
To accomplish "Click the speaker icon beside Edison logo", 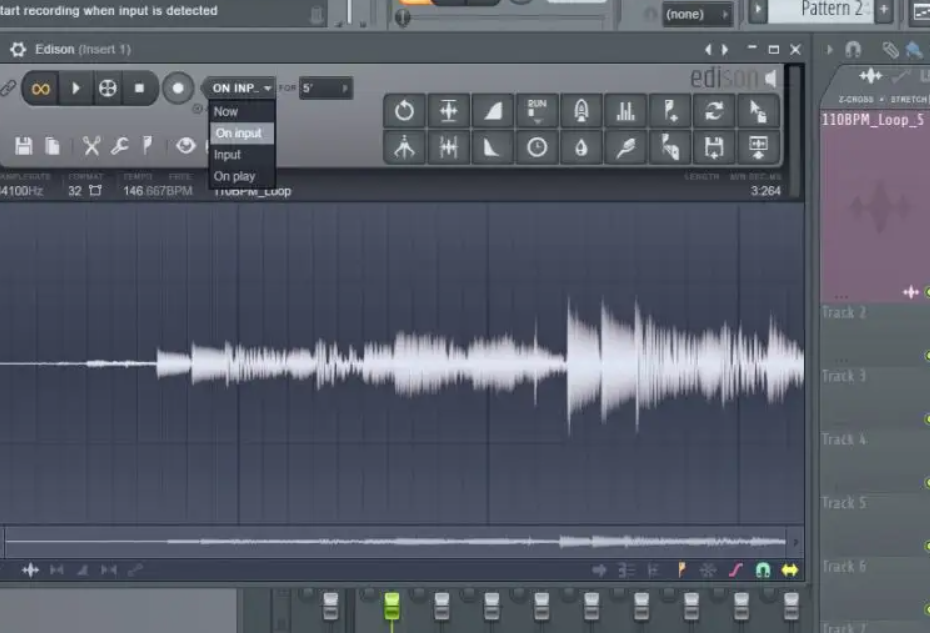I will 771,78.
